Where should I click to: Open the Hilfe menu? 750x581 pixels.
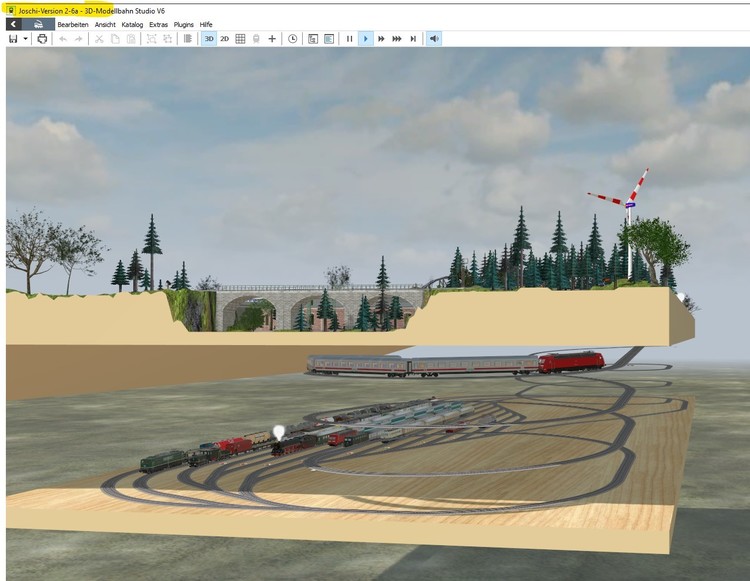click(x=206, y=24)
